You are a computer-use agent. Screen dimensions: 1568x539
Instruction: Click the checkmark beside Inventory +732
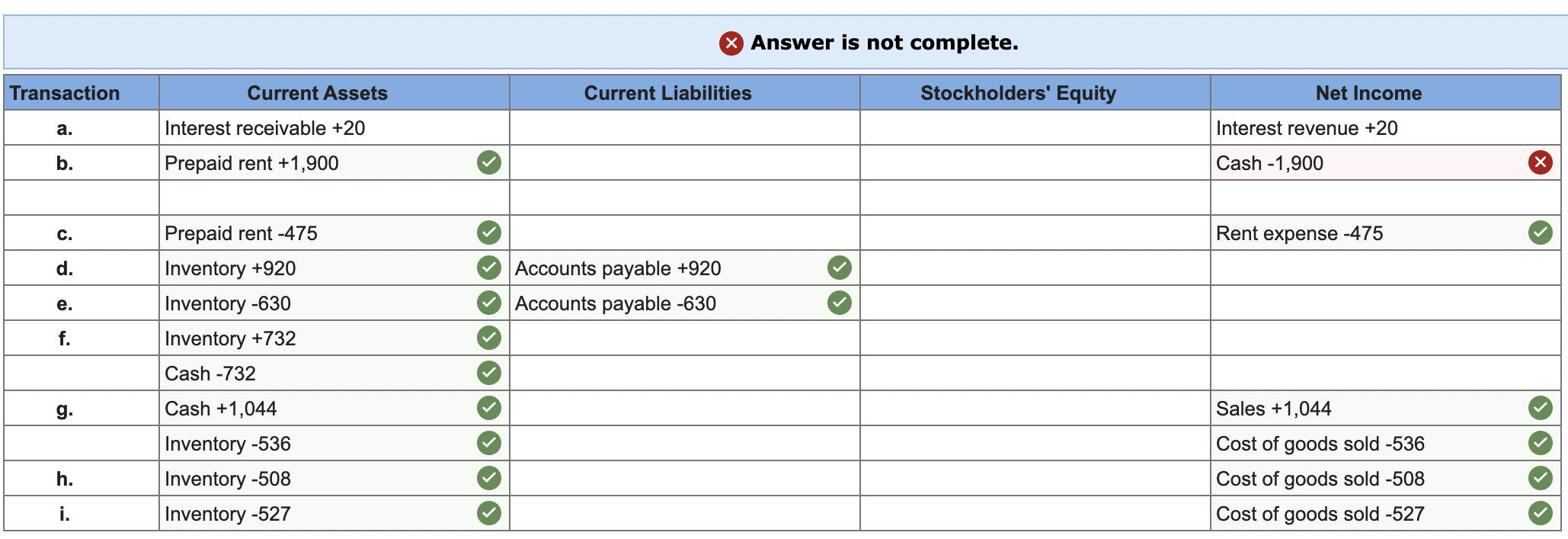coord(488,338)
